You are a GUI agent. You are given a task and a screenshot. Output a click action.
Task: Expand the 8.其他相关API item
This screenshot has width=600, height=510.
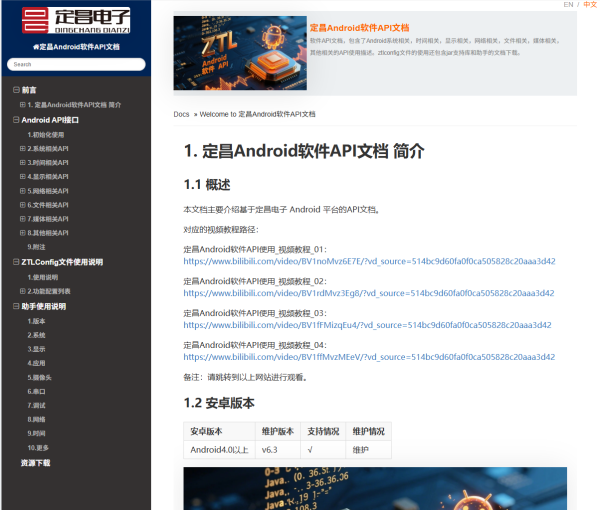pos(23,233)
